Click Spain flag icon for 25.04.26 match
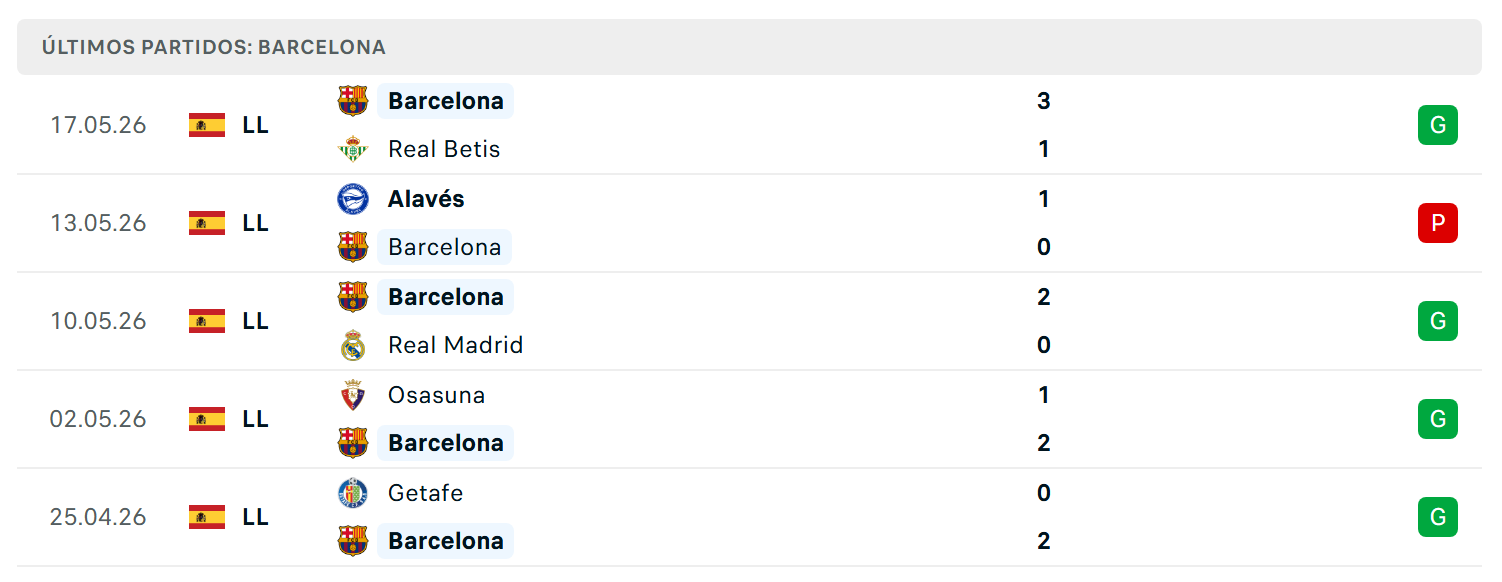1502x582 pixels. (207, 517)
